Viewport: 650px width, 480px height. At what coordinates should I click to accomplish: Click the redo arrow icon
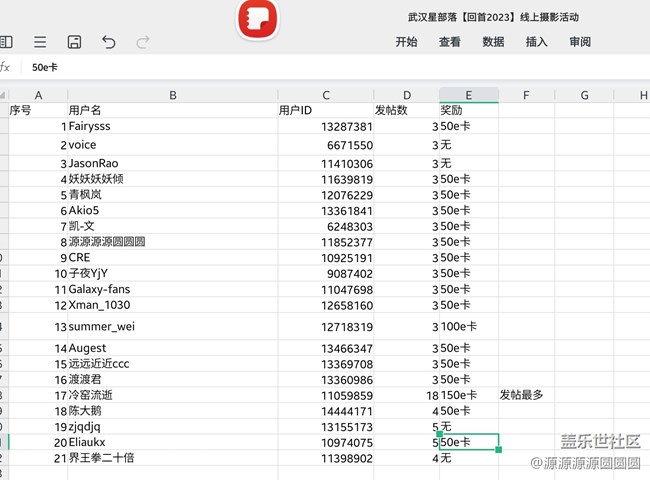point(143,42)
